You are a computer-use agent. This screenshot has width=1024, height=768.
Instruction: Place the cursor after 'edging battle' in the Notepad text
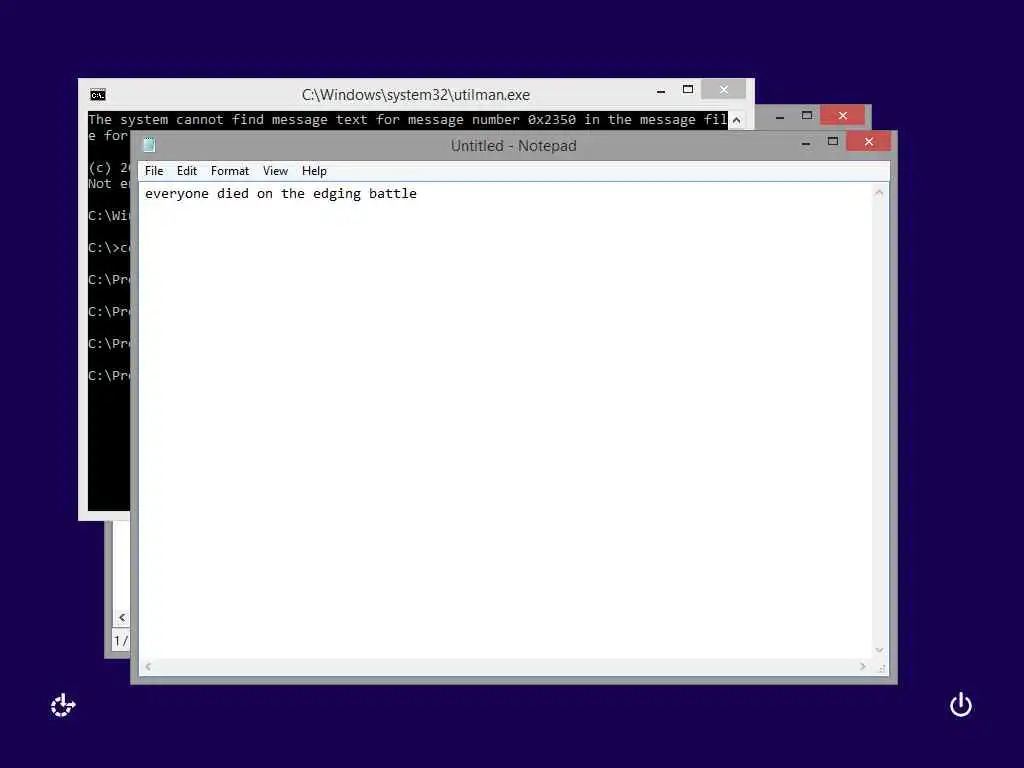(418, 193)
